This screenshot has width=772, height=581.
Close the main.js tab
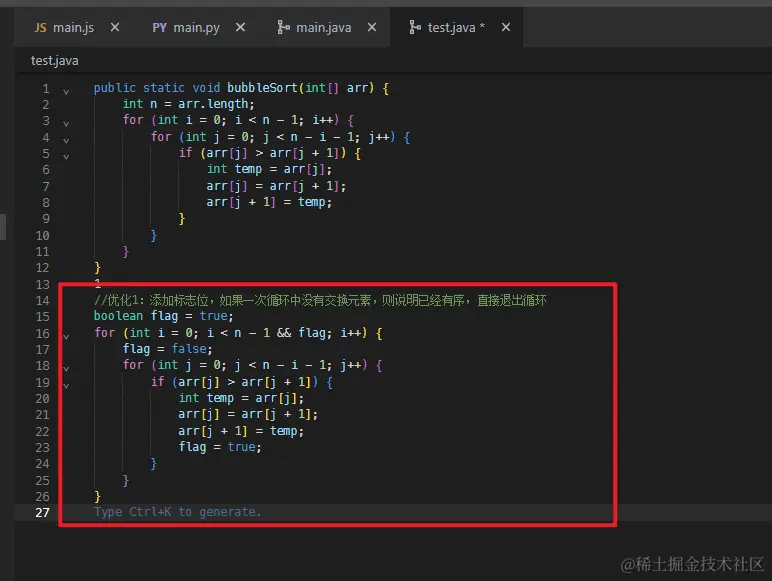tap(115, 28)
